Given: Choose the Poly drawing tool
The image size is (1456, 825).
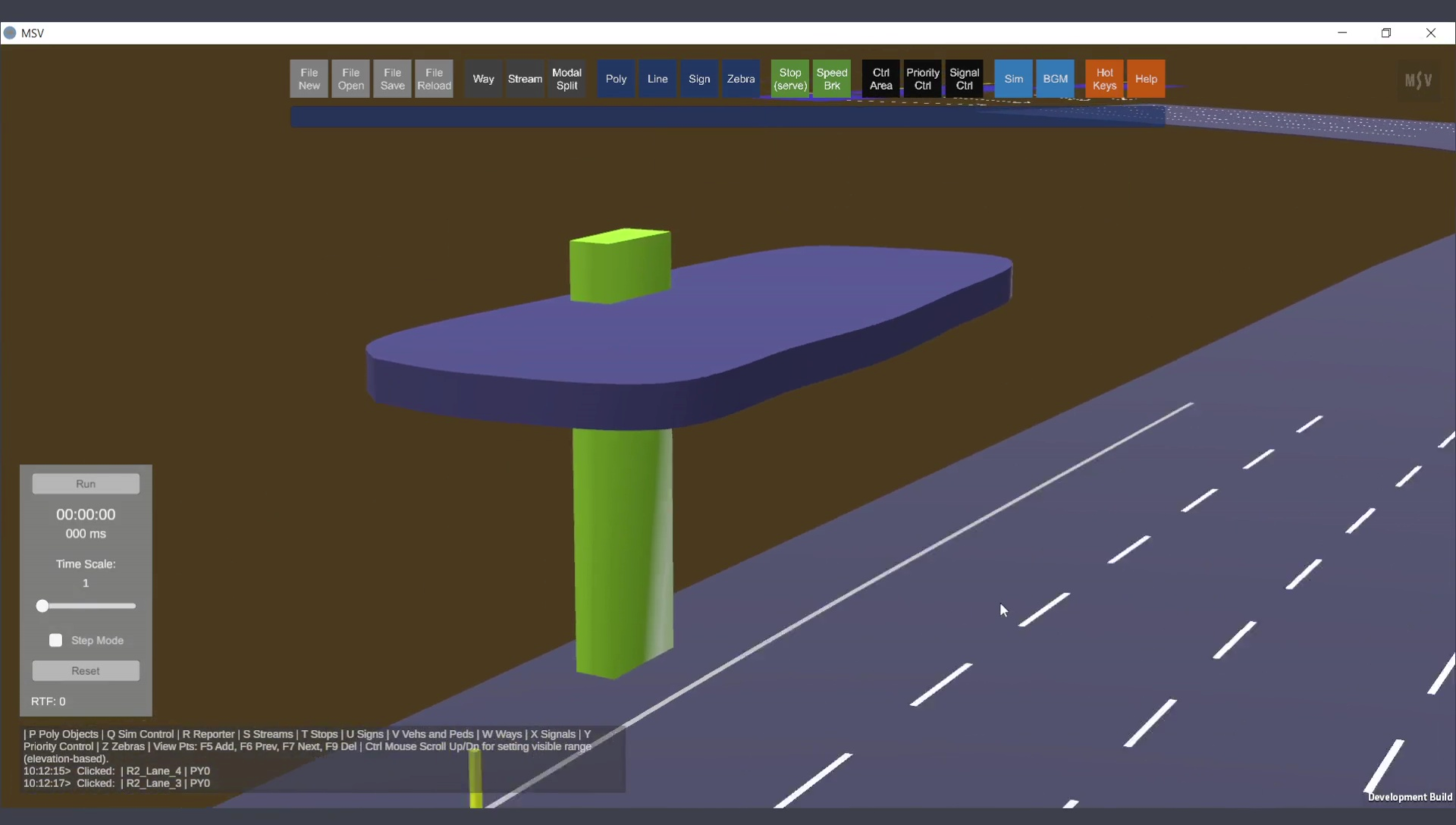Looking at the screenshot, I should coord(616,79).
